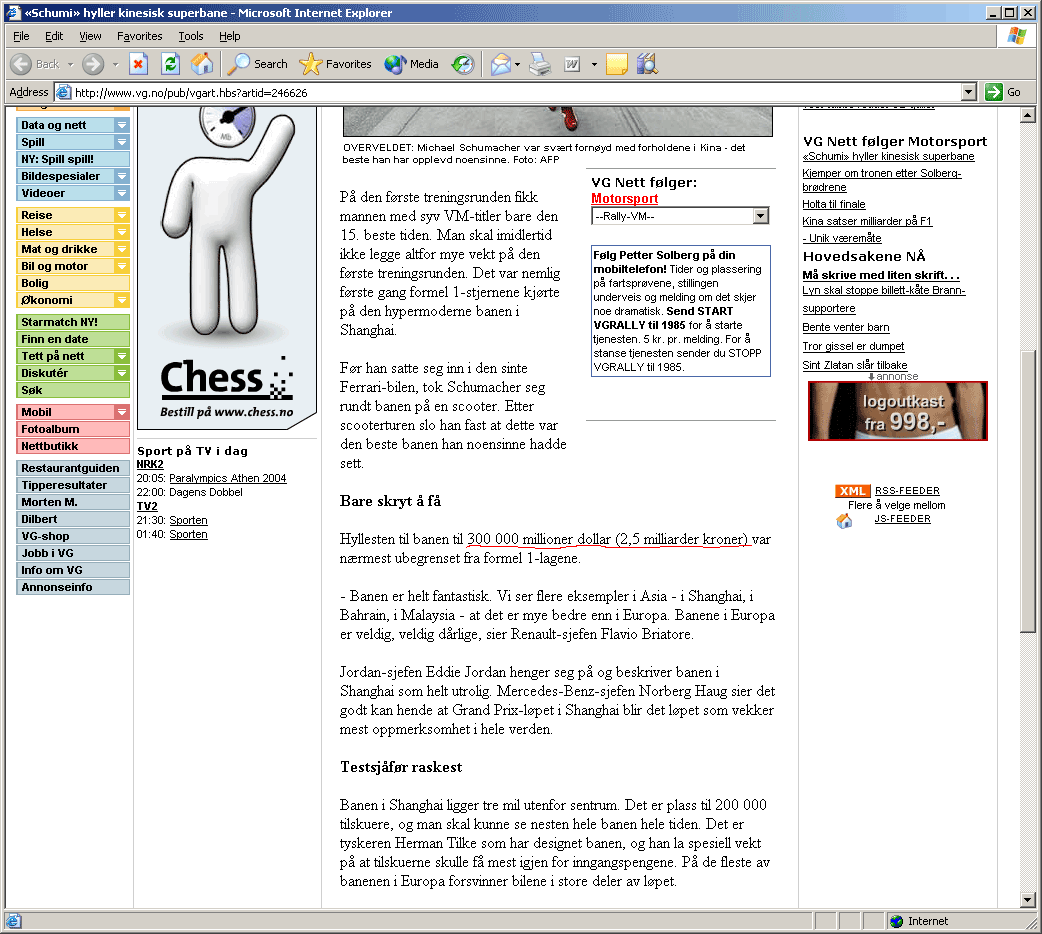The height and width of the screenshot is (934, 1042).
Task: Open dropdown arrow next to Edit icon
Action: (x=594, y=64)
